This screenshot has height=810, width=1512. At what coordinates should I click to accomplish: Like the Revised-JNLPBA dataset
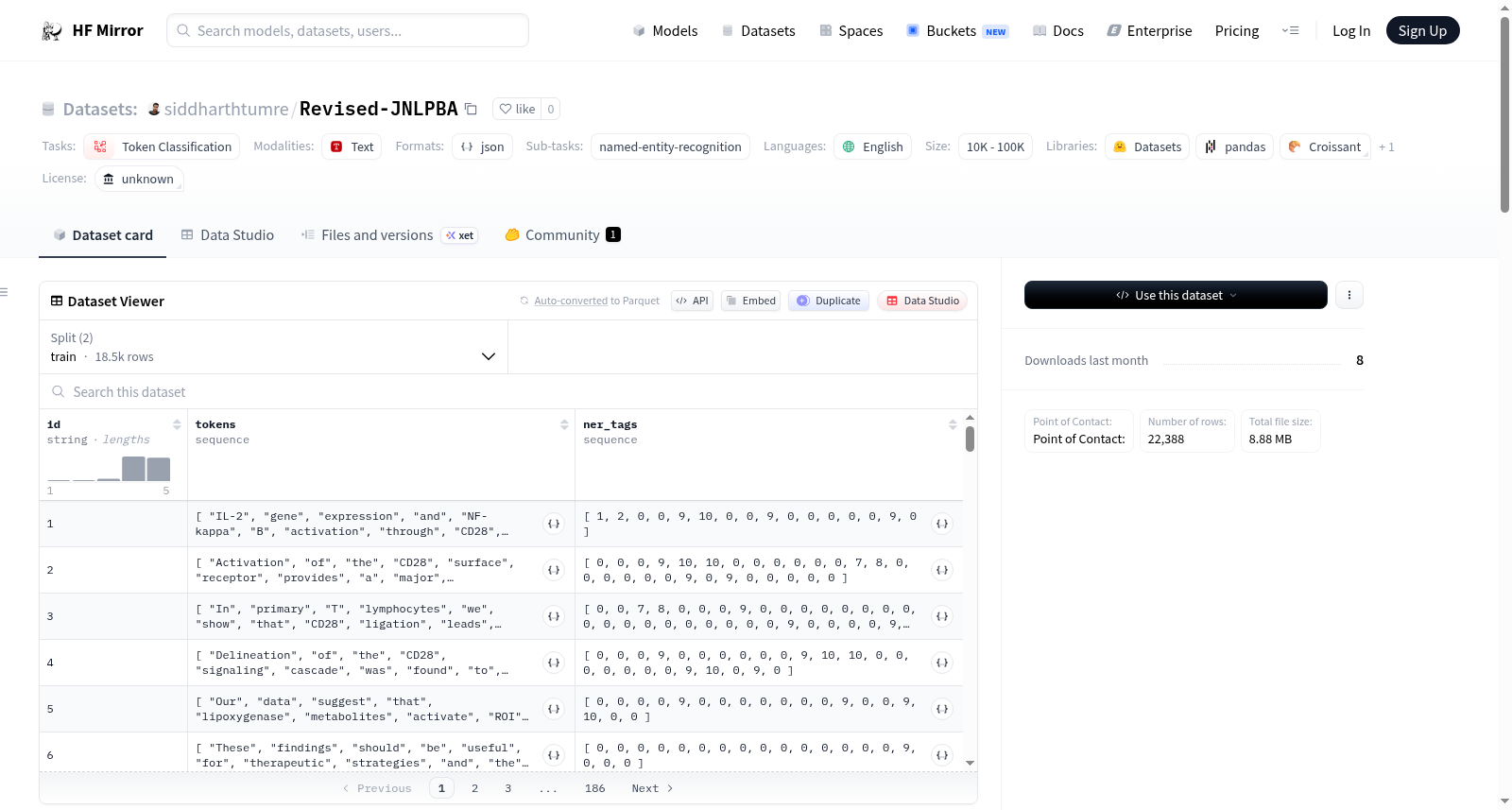[517, 109]
